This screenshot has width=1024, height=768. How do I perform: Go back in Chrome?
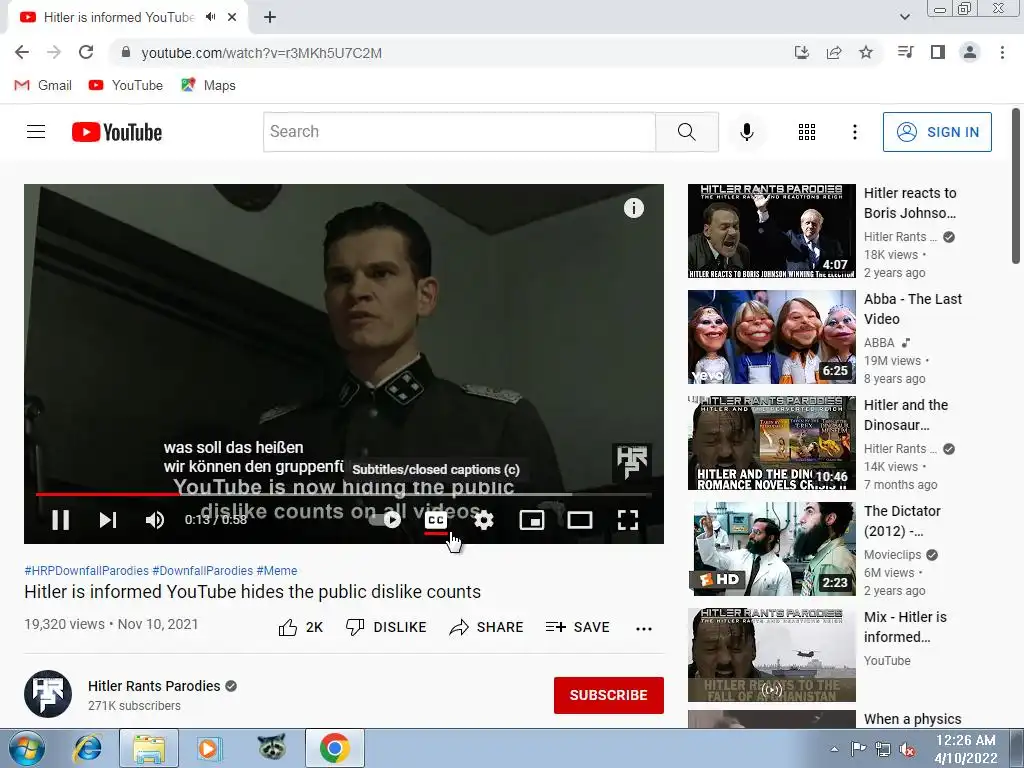[22, 52]
